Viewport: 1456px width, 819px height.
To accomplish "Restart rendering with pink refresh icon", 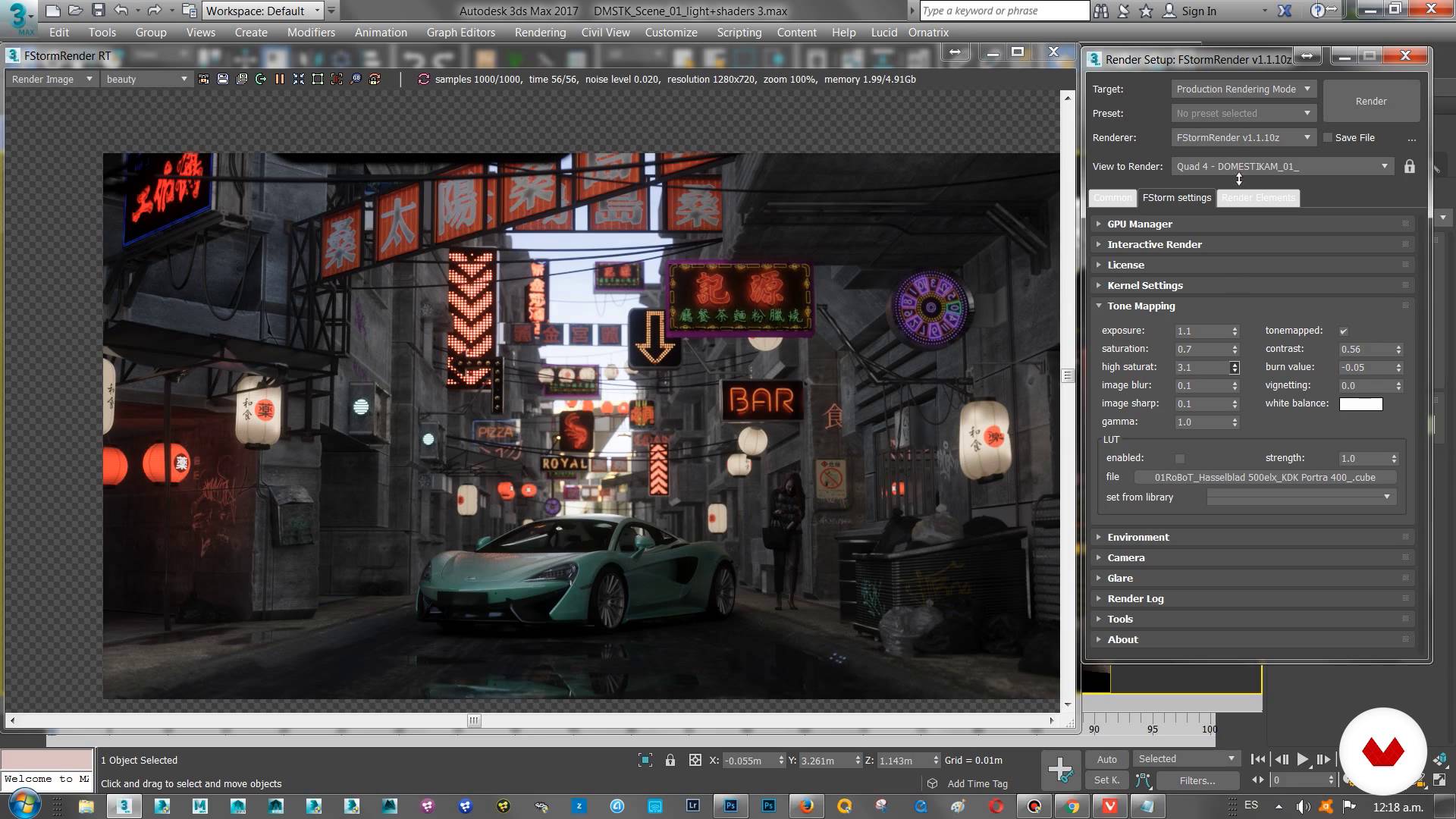I will (x=423, y=79).
